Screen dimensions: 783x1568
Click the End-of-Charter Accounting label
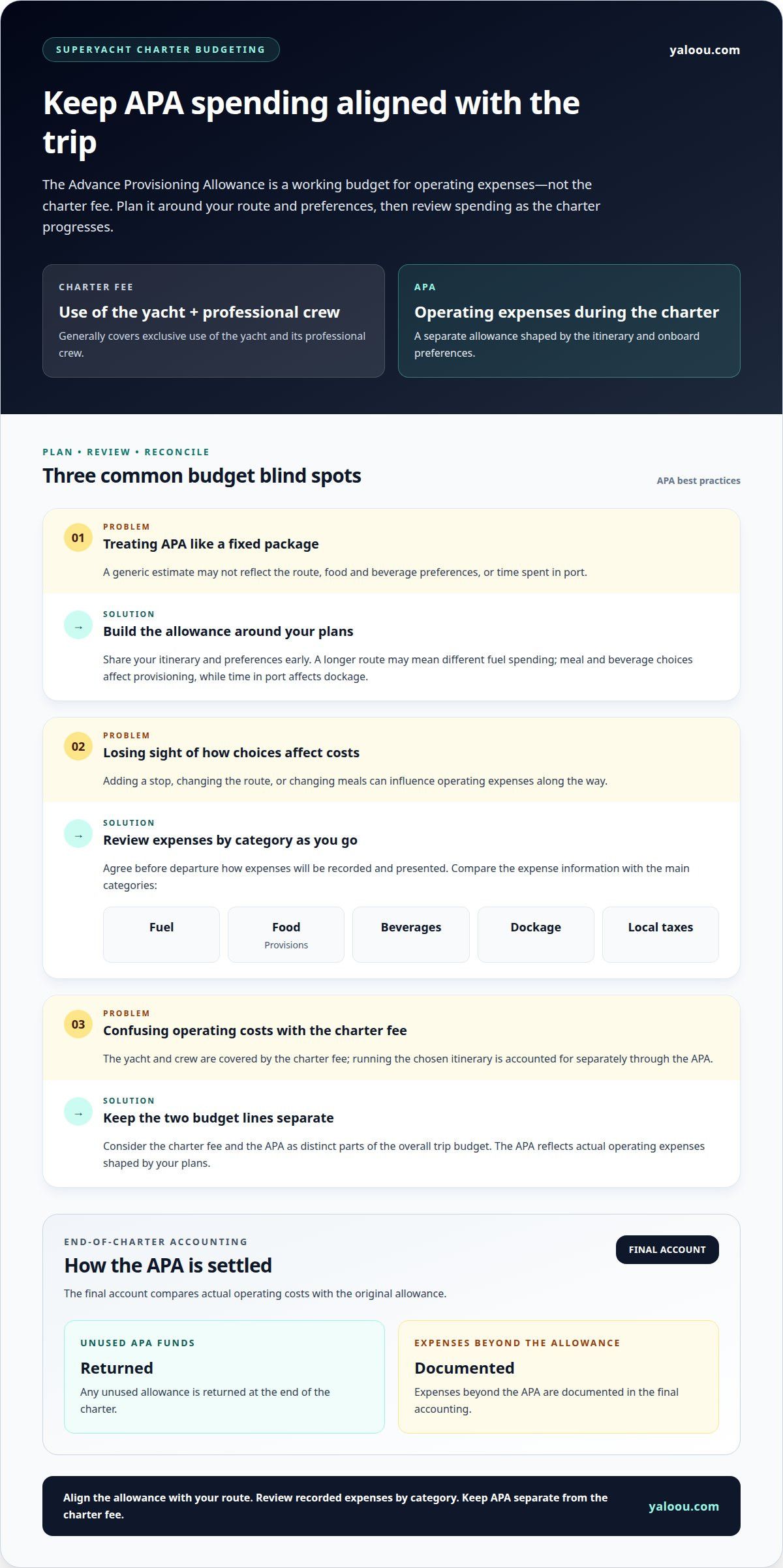156,1242
